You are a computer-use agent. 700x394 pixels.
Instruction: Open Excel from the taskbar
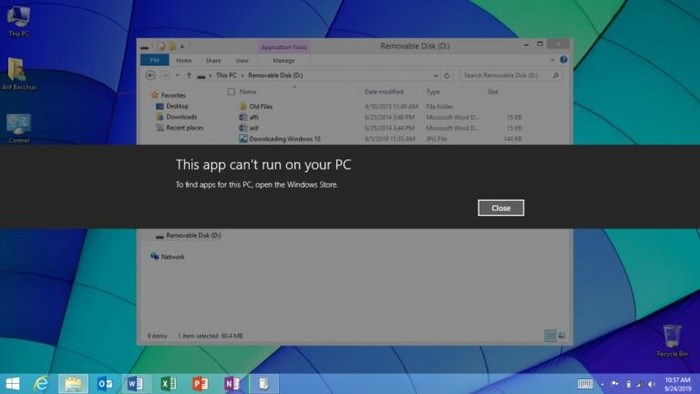click(168, 384)
